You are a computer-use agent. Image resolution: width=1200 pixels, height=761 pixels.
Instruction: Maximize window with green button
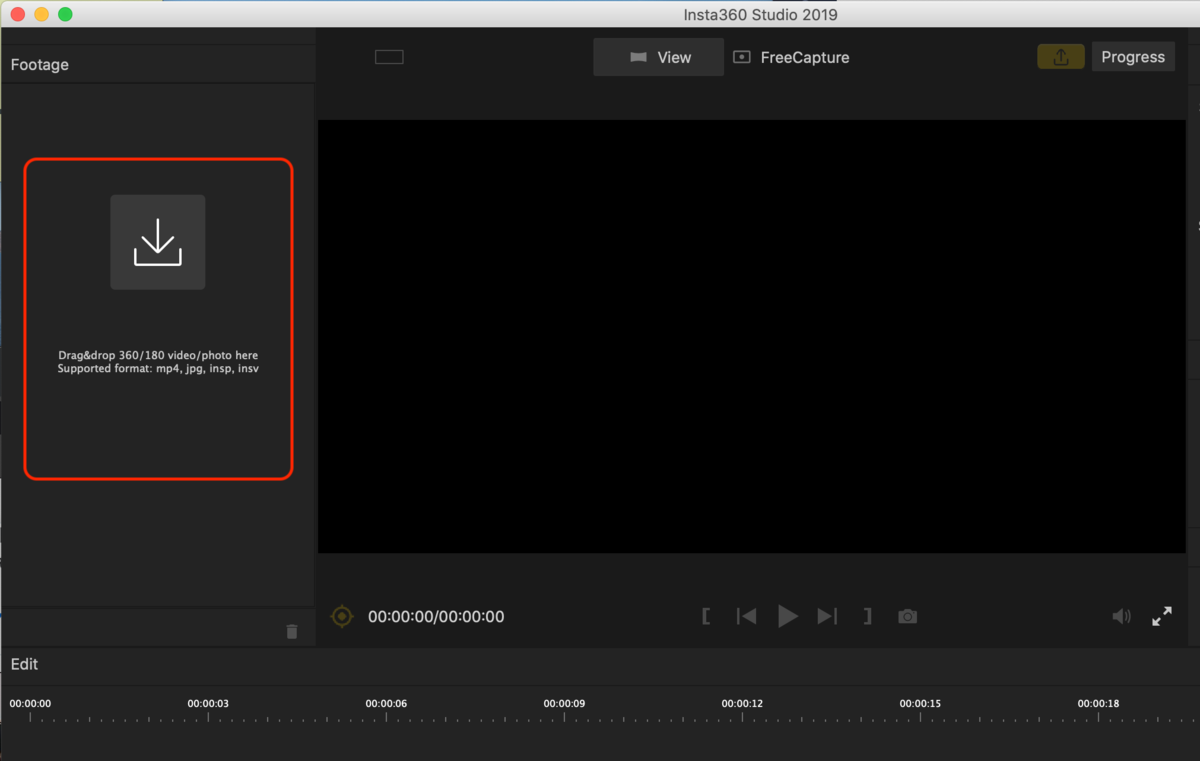pyautogui.click(x=65, y=14)
